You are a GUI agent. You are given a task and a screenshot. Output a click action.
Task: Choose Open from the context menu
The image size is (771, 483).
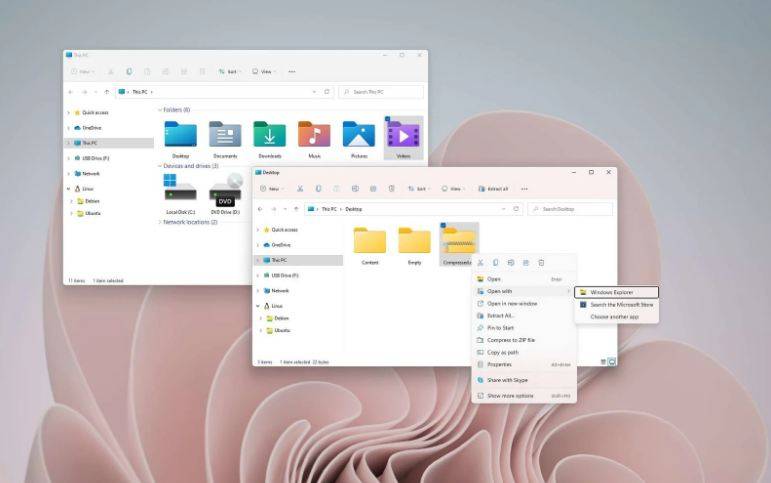(x=524, y=279)
